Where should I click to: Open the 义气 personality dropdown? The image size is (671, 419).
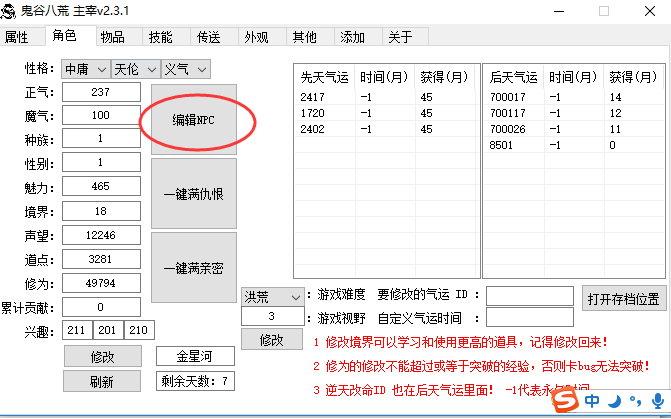coord(186,69)
